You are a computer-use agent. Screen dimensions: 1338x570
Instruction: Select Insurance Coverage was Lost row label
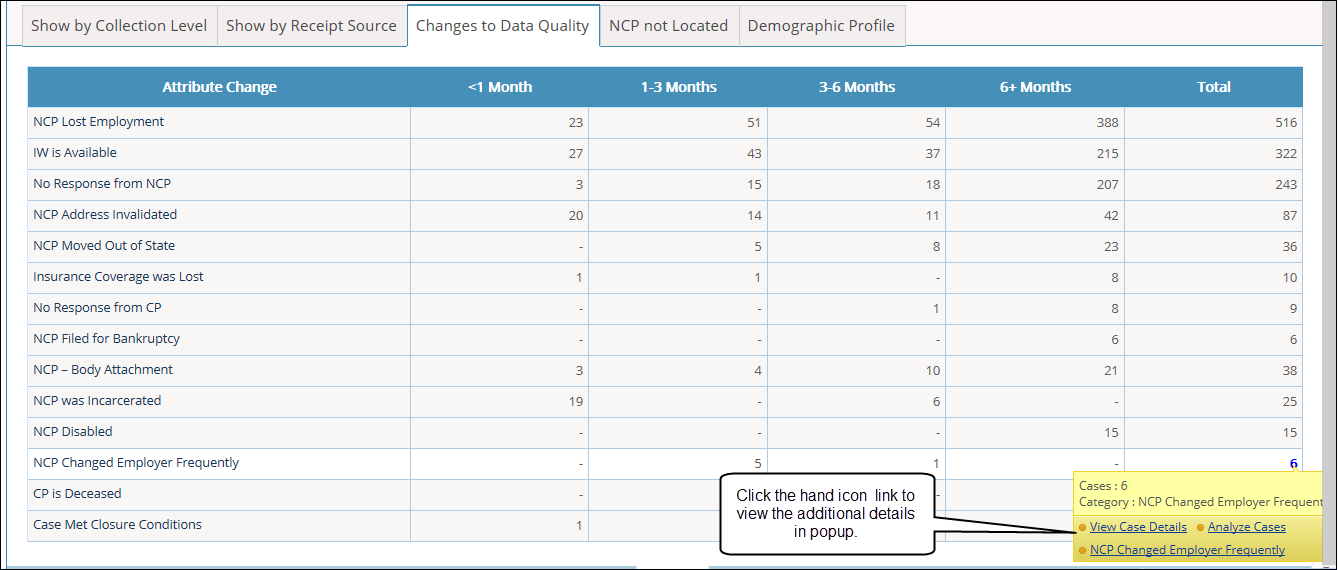(x=118, y=277)
